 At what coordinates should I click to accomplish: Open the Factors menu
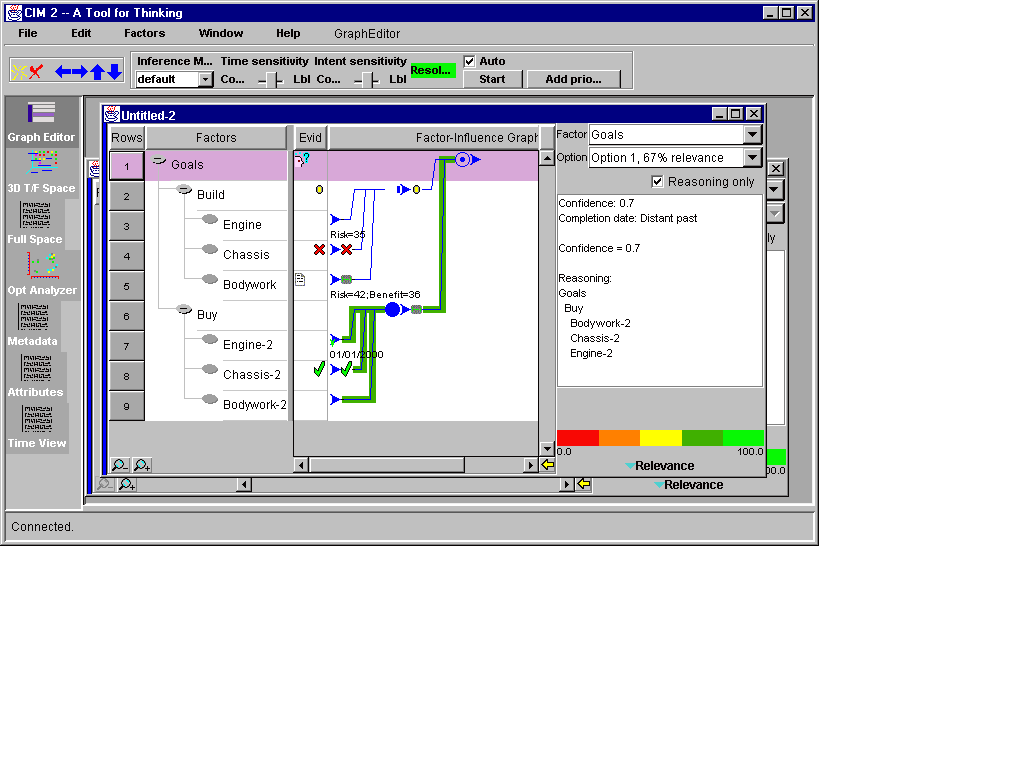click(144, 33)
